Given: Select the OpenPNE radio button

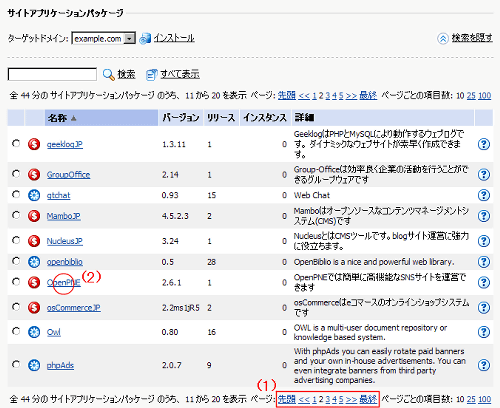Looking at the screenshot, I should (x=16, y=282).
